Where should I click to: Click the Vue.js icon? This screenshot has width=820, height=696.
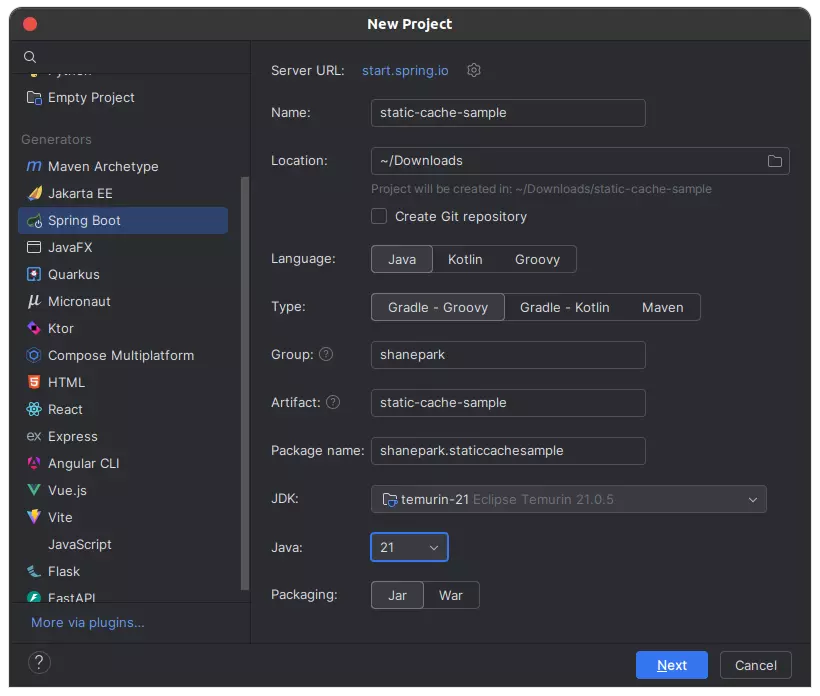[x=34, y=490]
